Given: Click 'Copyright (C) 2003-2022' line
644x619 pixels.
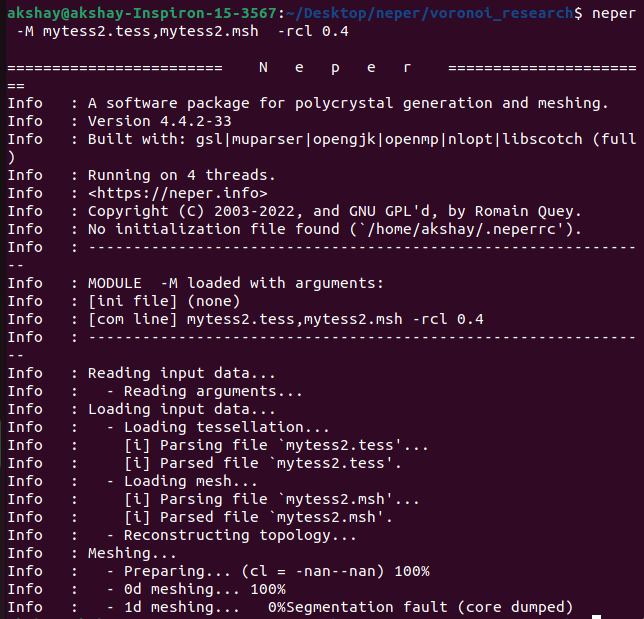Looking at the screenshot, I should (335, 211).
